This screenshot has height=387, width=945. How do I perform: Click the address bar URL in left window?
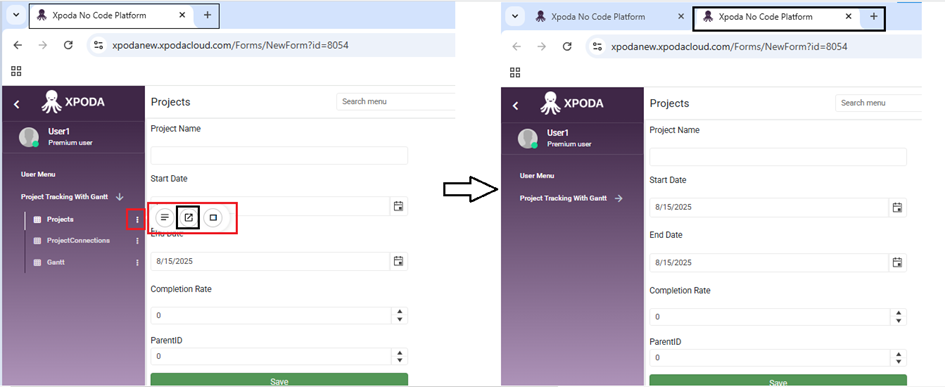230,45
